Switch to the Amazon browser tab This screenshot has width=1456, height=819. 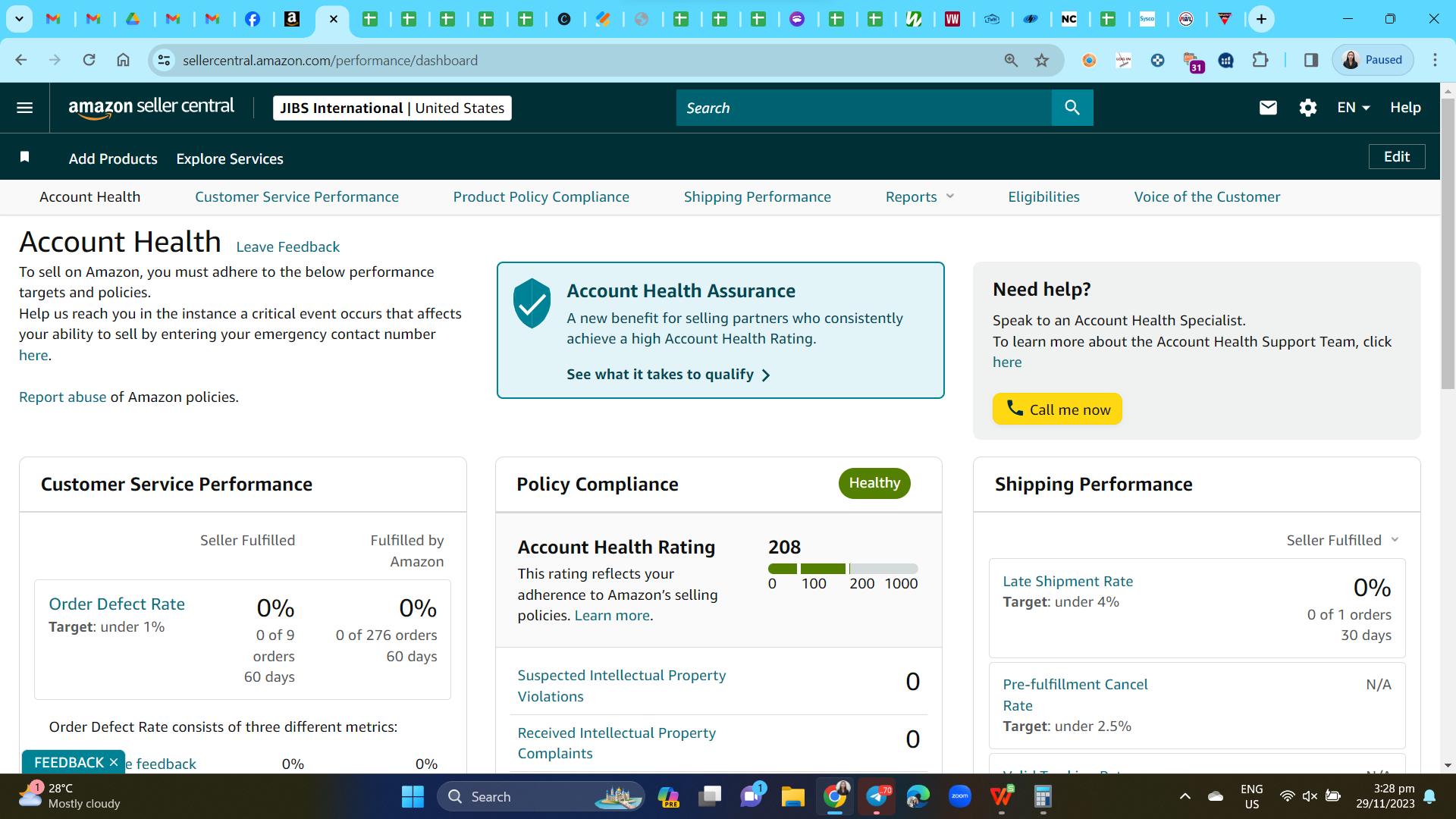pyautogui.click(x=291, y=19)
